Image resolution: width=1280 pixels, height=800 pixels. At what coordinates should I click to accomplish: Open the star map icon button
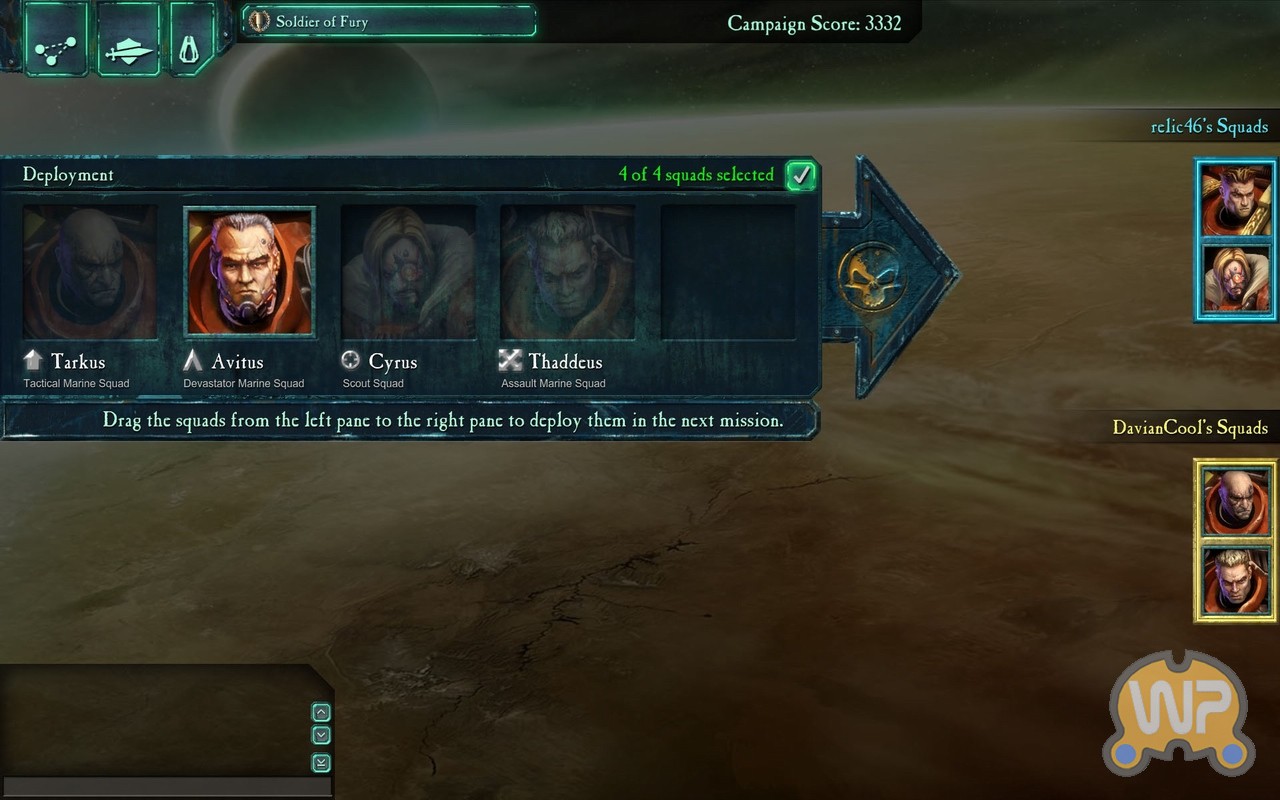(x=55, y=38)
